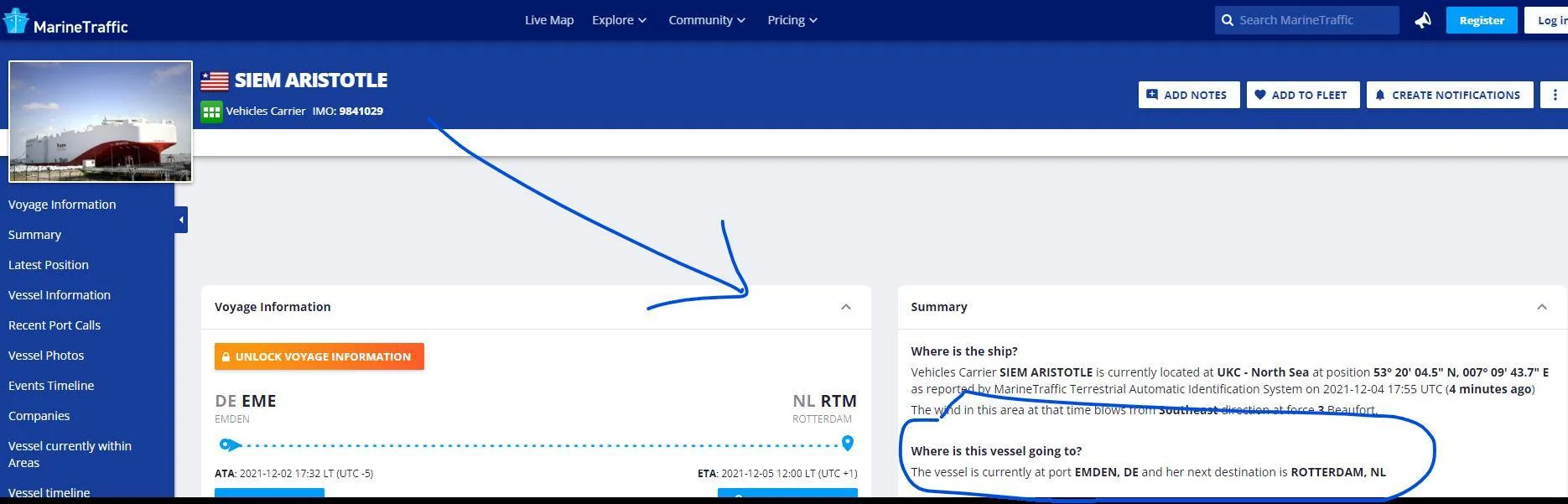Click the Liberia flag icon
The height and width of the screenshot is (504, 1568).
(215, 81)
